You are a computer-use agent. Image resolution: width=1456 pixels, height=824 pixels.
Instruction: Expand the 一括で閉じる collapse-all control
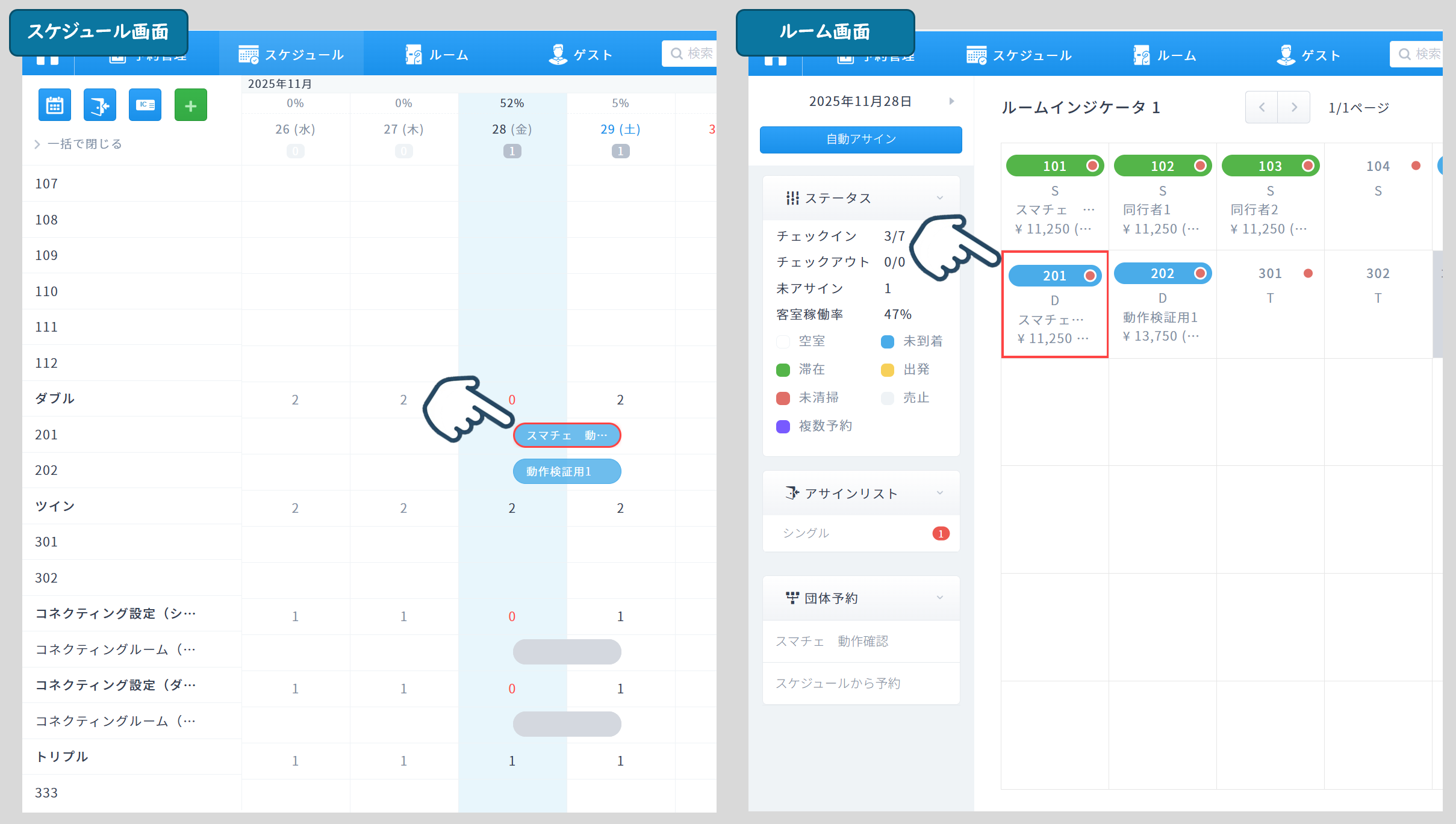click(x=78, y=144)
